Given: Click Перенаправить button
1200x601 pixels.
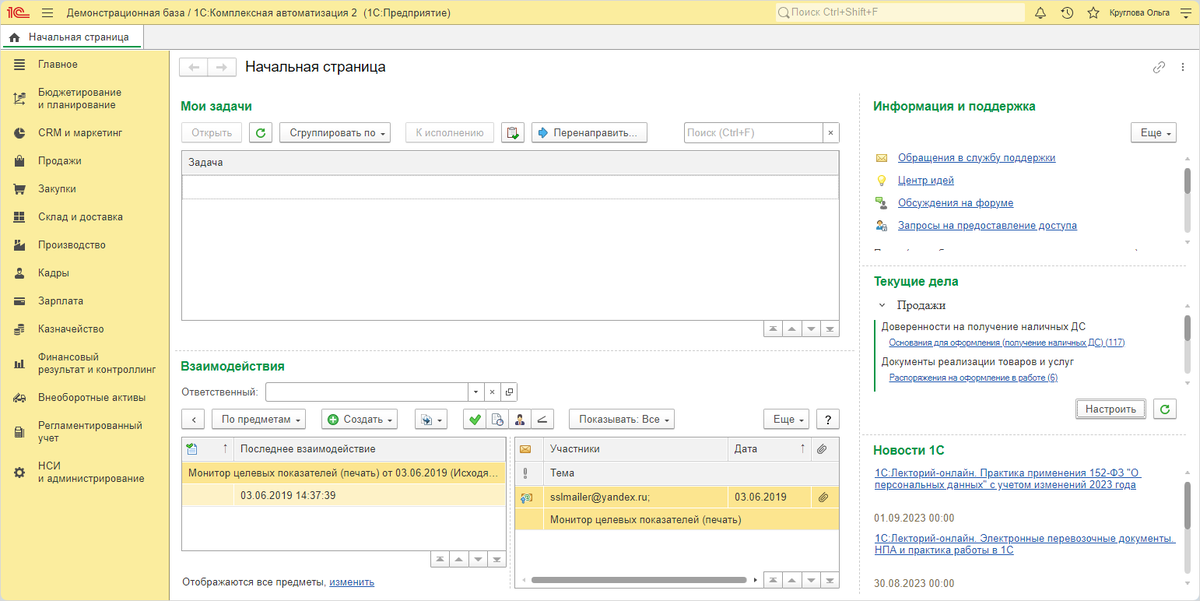Looking at the screenshot, I should point(589,132).
